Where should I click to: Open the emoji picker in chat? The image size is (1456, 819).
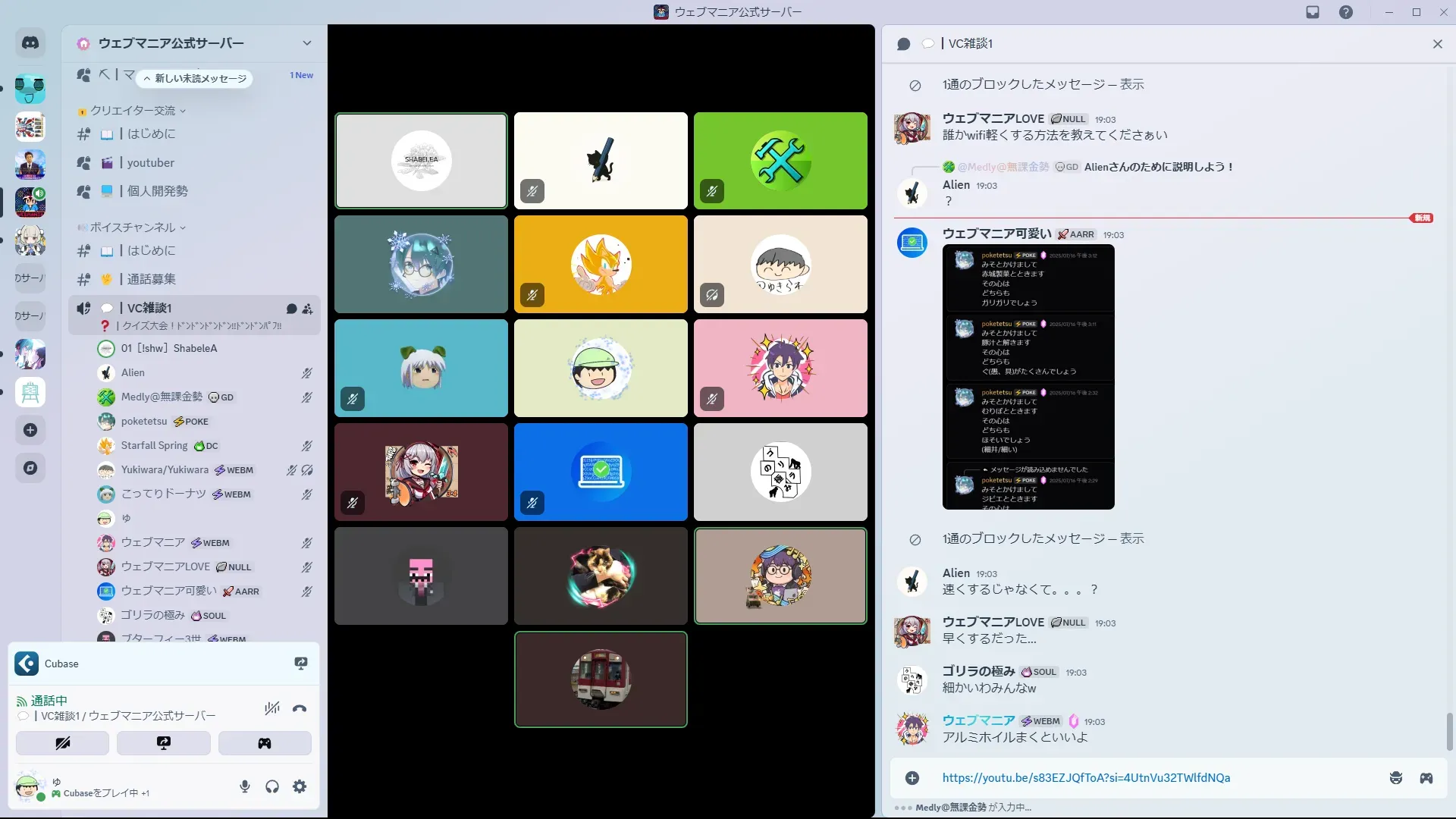tap(1395, 778)
